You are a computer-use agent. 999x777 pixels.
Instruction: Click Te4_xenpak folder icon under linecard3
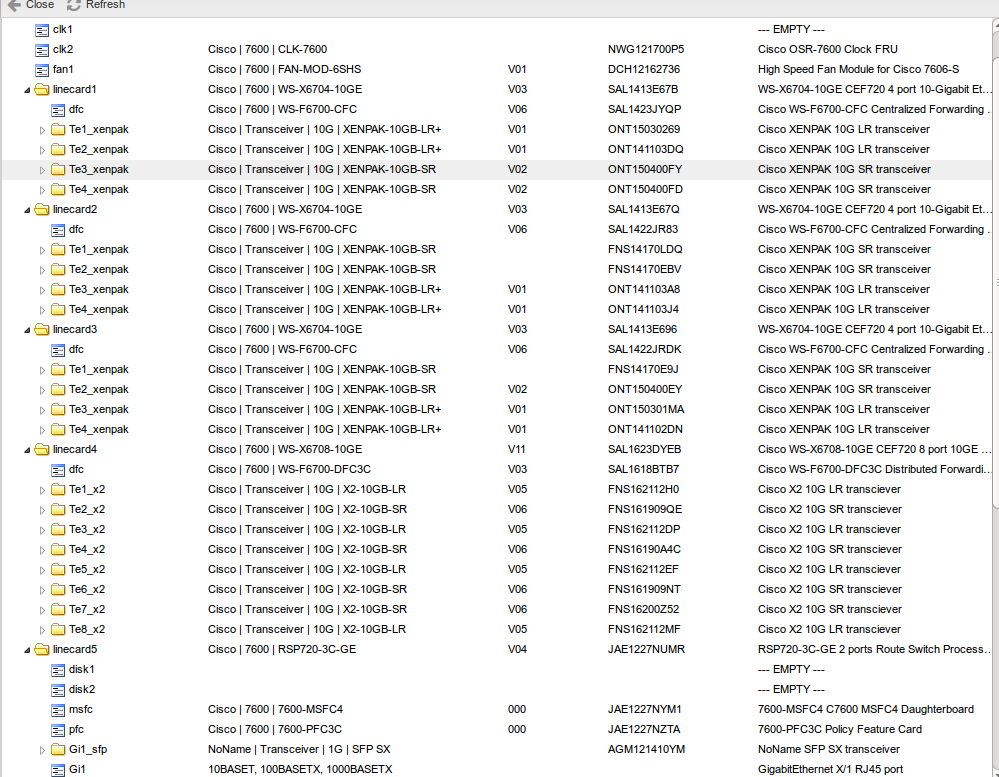pyautogui.click(x=58, y=430)
